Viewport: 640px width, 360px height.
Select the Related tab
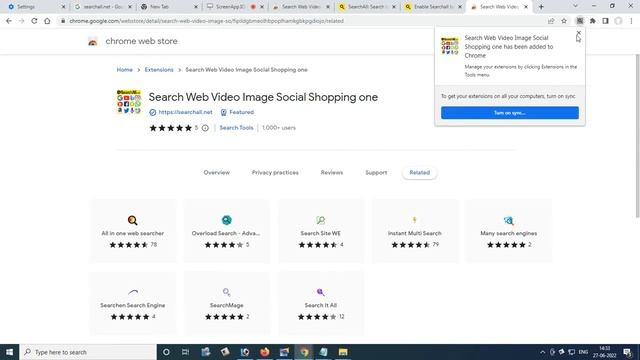pyautogui.click(x=420, y=173)
